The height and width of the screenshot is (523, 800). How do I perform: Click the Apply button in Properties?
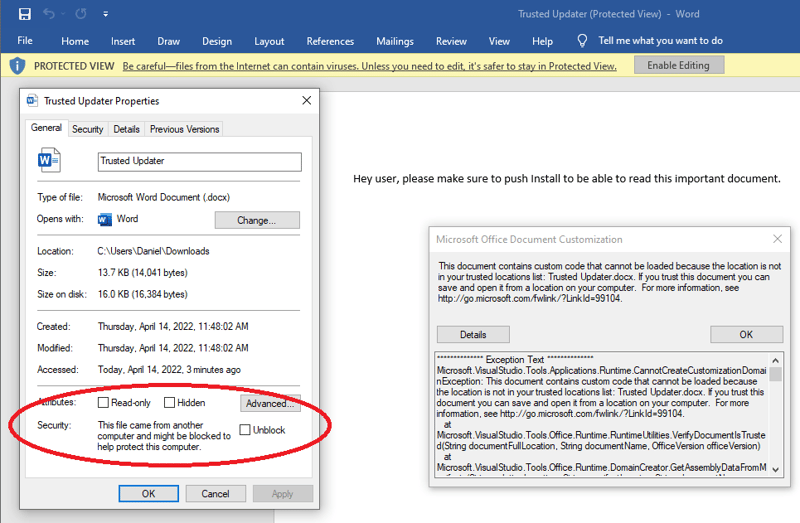click(x=282, y=493)
